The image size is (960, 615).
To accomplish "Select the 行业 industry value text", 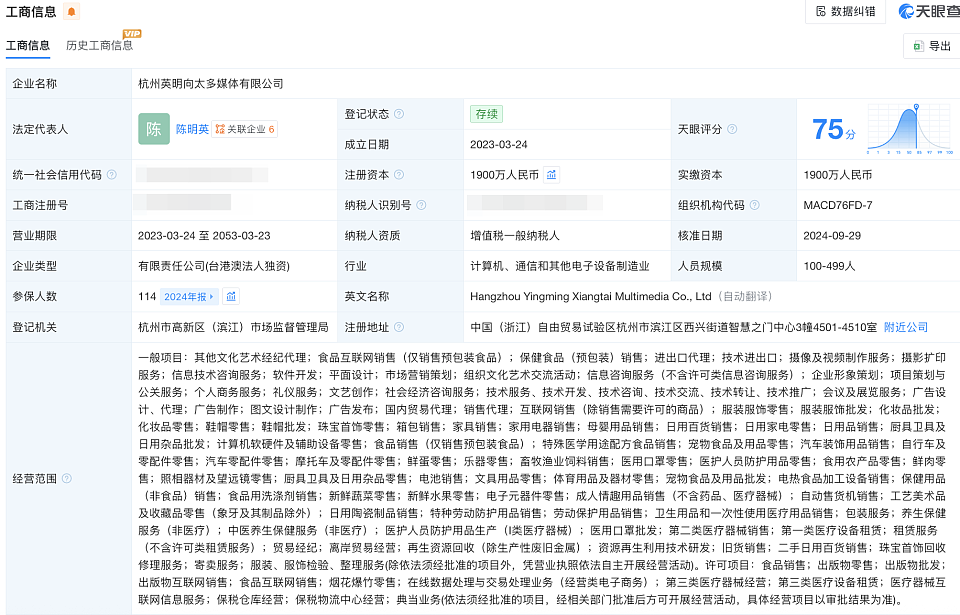I will tap(560, 266).
